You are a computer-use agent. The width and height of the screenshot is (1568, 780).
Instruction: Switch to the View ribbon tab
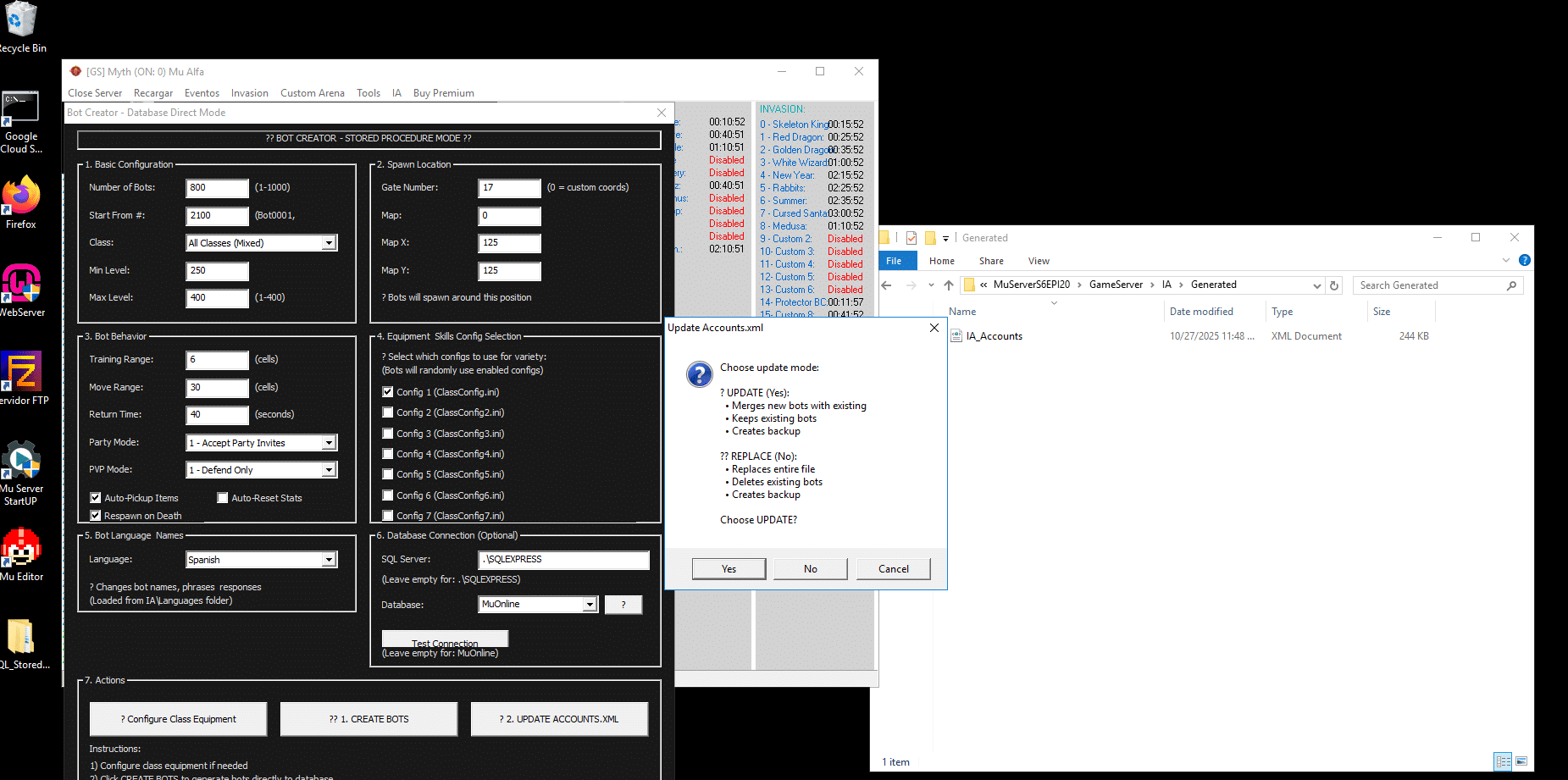[x=1039, y=261]
